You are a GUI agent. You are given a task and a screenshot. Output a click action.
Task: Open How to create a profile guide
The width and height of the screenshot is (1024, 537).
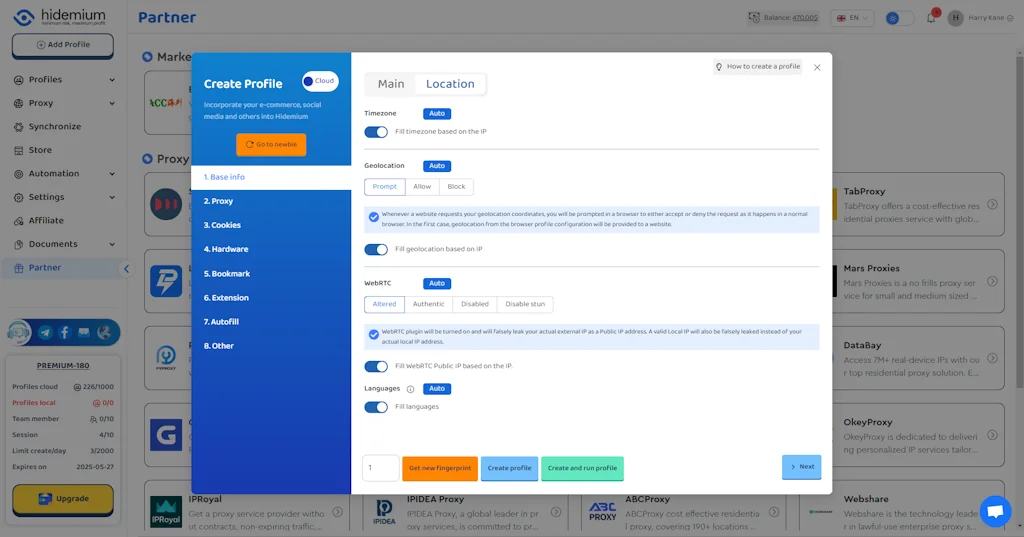pos(758,67)
